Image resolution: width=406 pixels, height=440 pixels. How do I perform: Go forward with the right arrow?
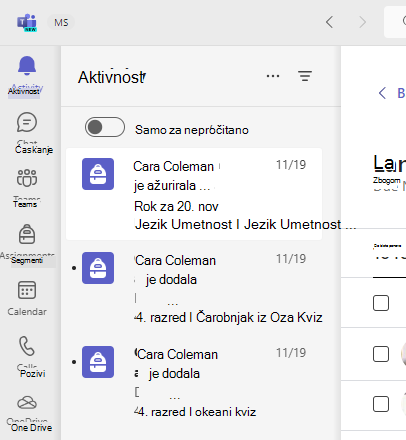coord(362,22)
